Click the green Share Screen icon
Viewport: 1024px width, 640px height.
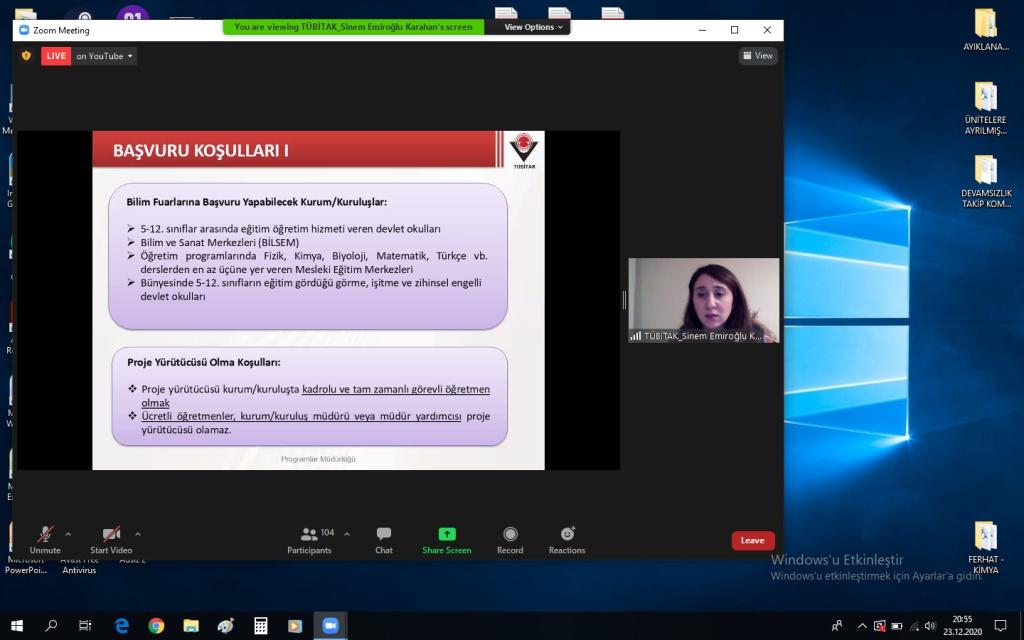click(447, 534)
